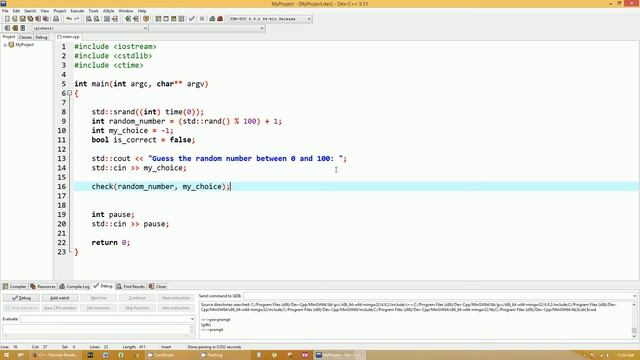Open the empty function list dropdown
The image size is (640, 360).
[x=262, y=28]
